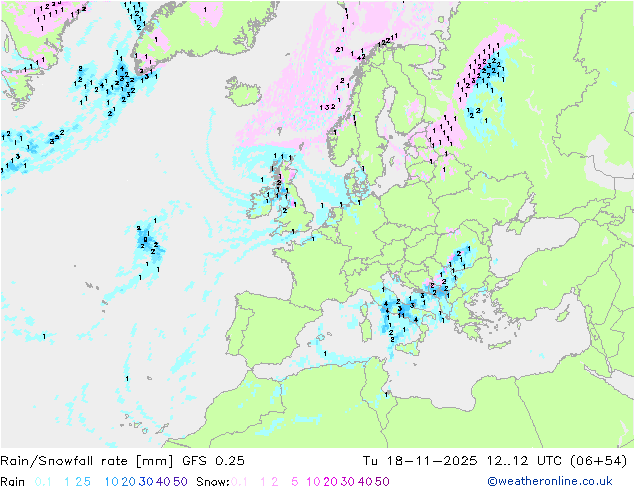The width and height of the screenshot is (634, 490).
Task: Select the Rain legend 40 color value
Action: tap(163, 482)
